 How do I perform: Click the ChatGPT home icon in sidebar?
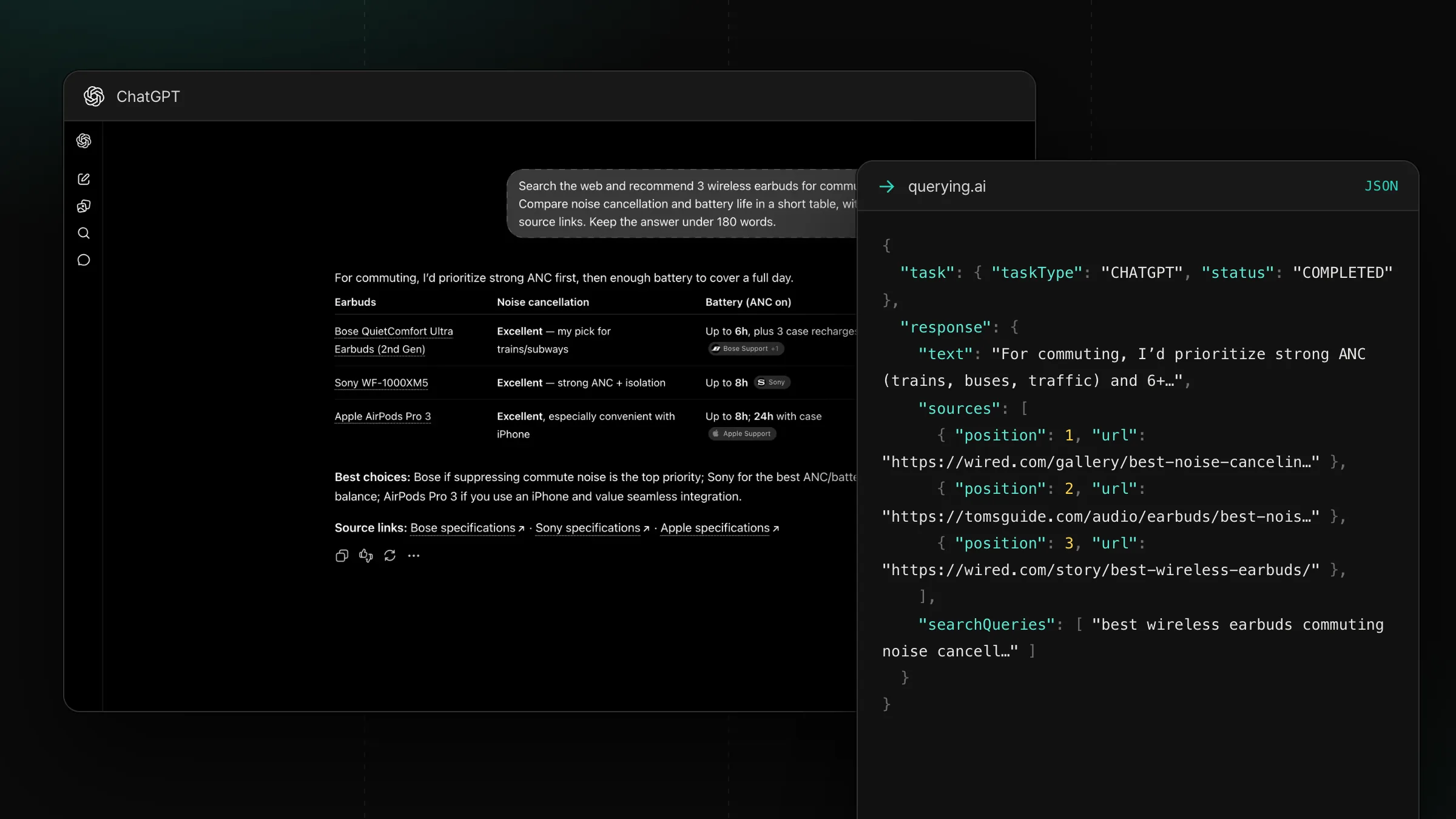(x=84, y=141)
